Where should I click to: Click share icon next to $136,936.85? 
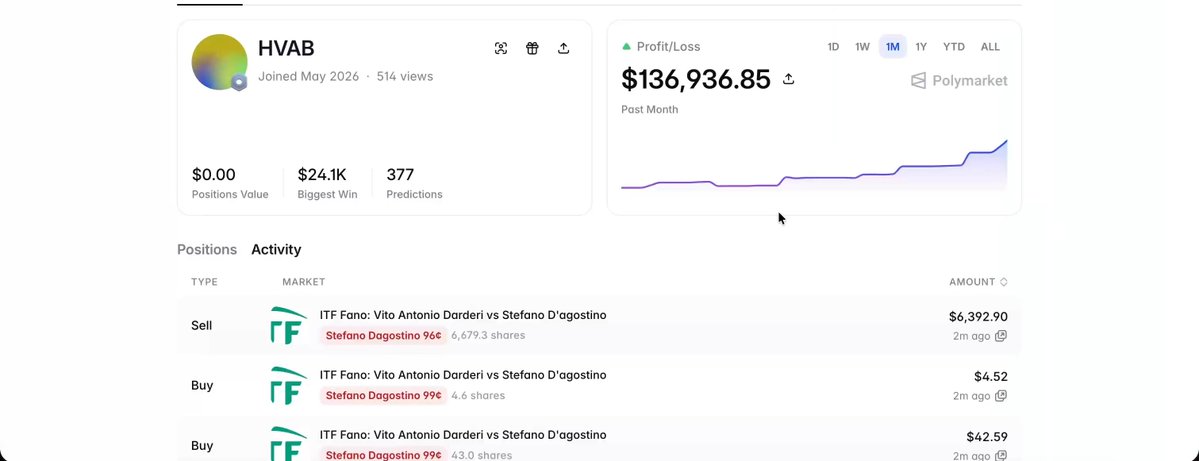pyautogui.click(x=788, y=79)
